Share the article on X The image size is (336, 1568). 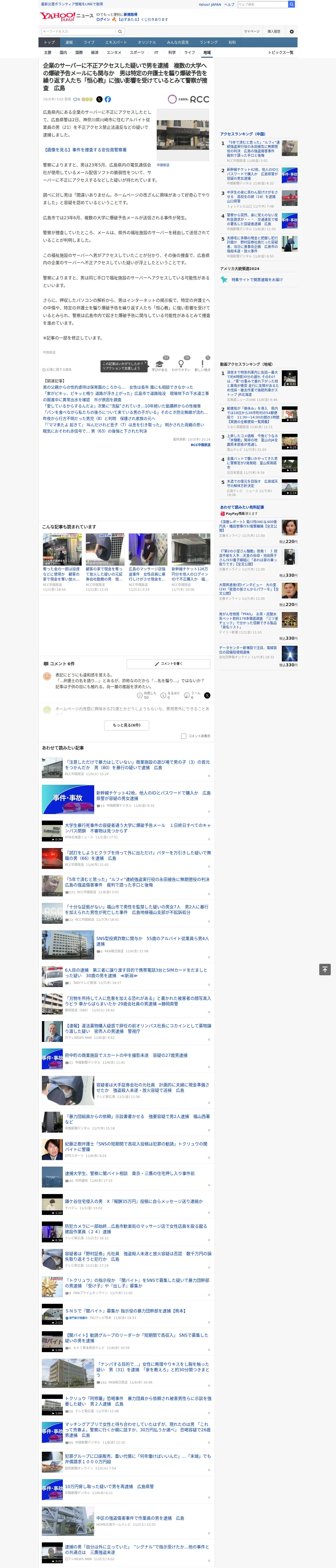click(x=99, y=99)
